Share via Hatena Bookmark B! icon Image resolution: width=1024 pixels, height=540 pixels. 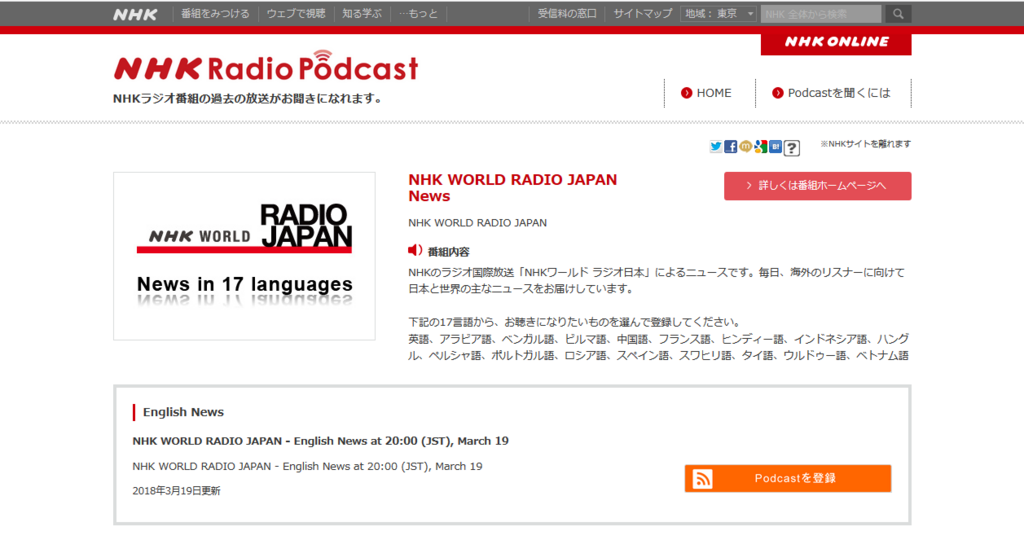point(775,146)
